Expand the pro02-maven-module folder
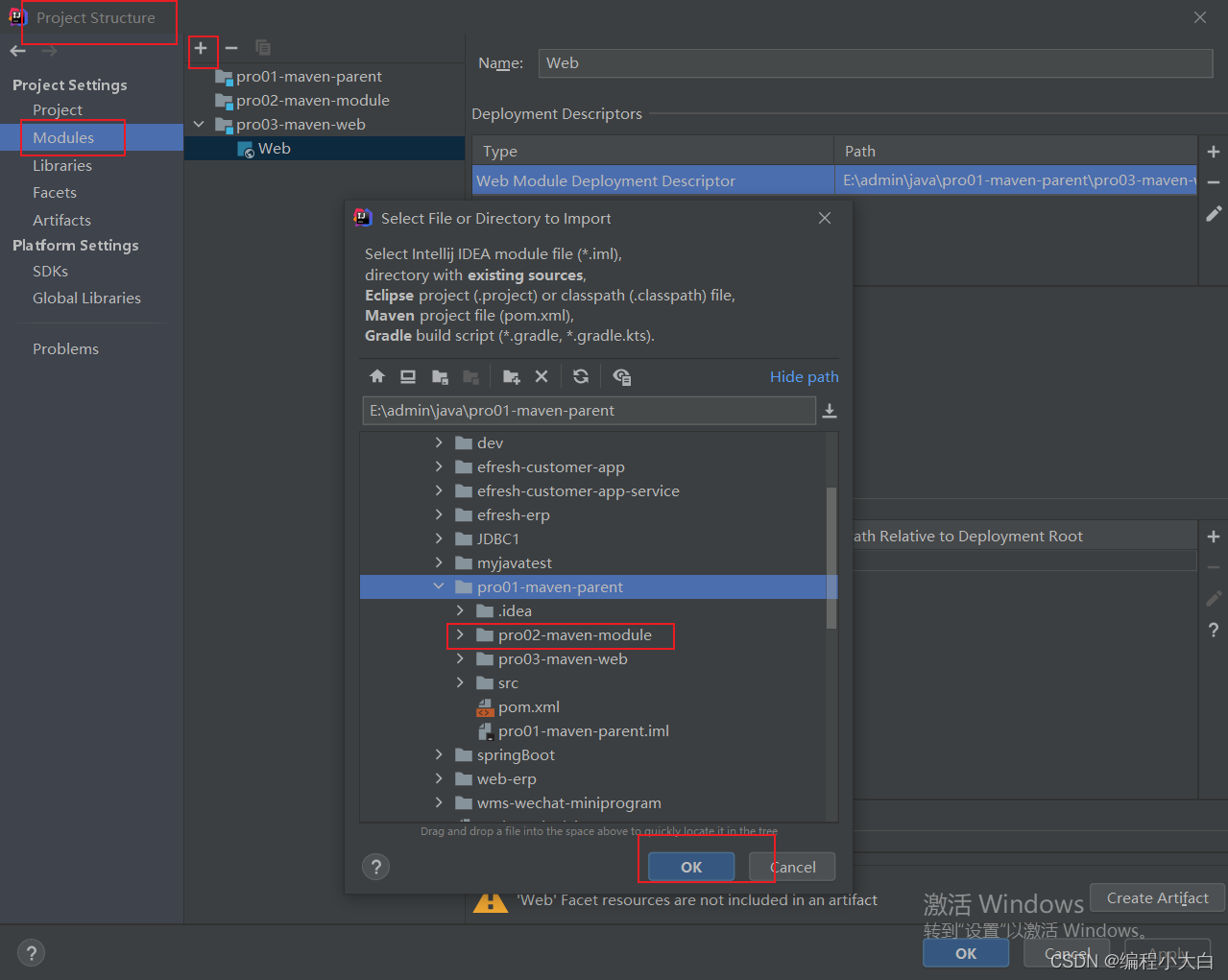 460,634
